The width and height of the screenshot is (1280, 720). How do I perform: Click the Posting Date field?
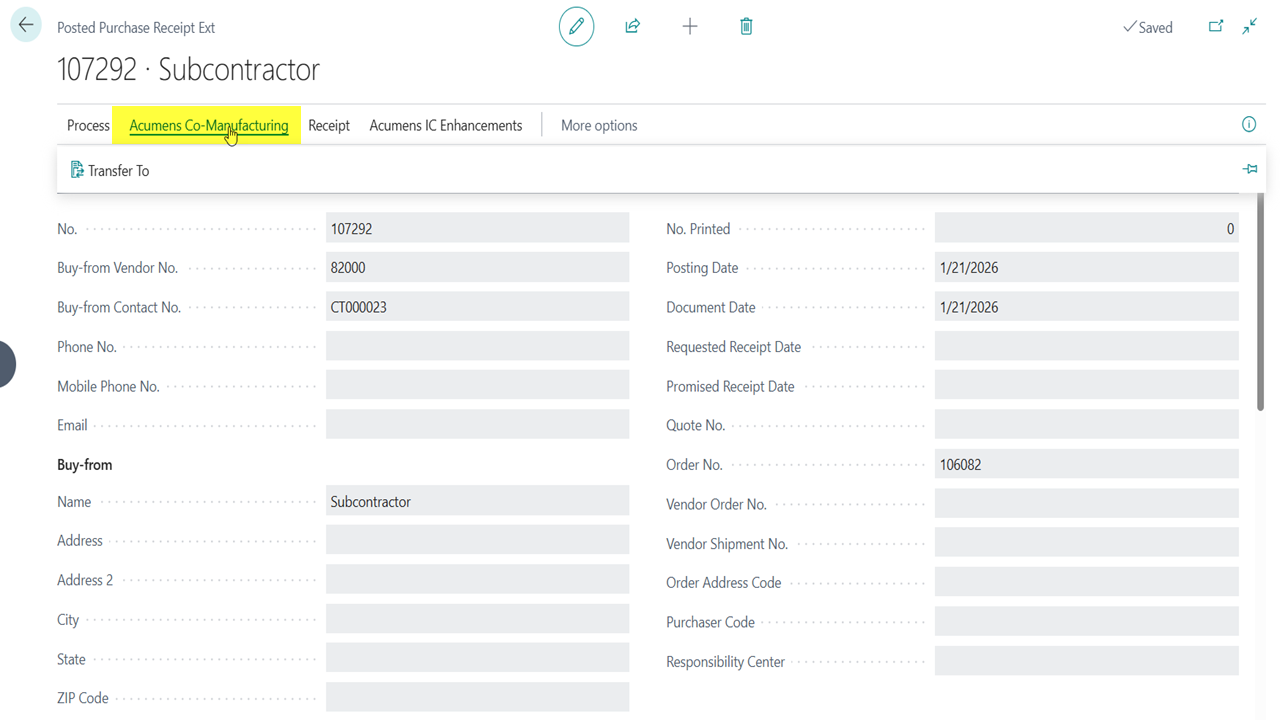click(1086, 268)
